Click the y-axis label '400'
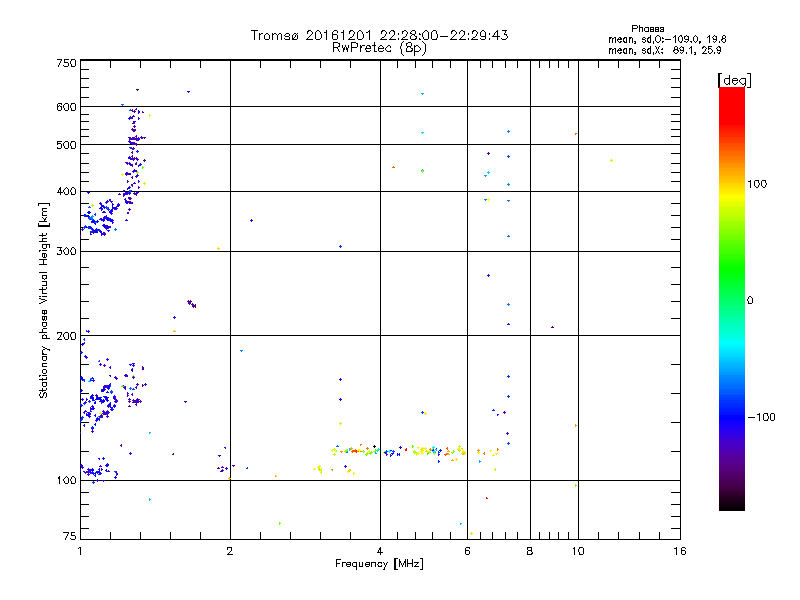 point(66,192)
